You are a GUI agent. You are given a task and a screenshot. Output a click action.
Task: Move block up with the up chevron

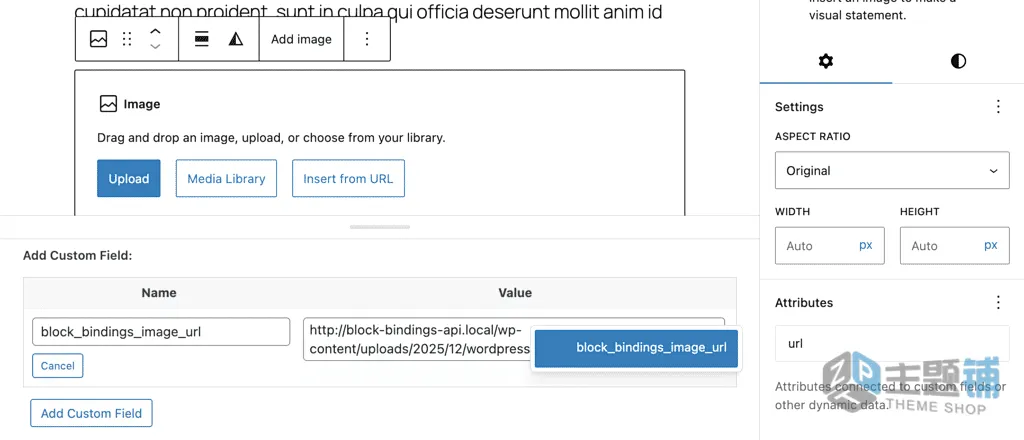point(155,31)
